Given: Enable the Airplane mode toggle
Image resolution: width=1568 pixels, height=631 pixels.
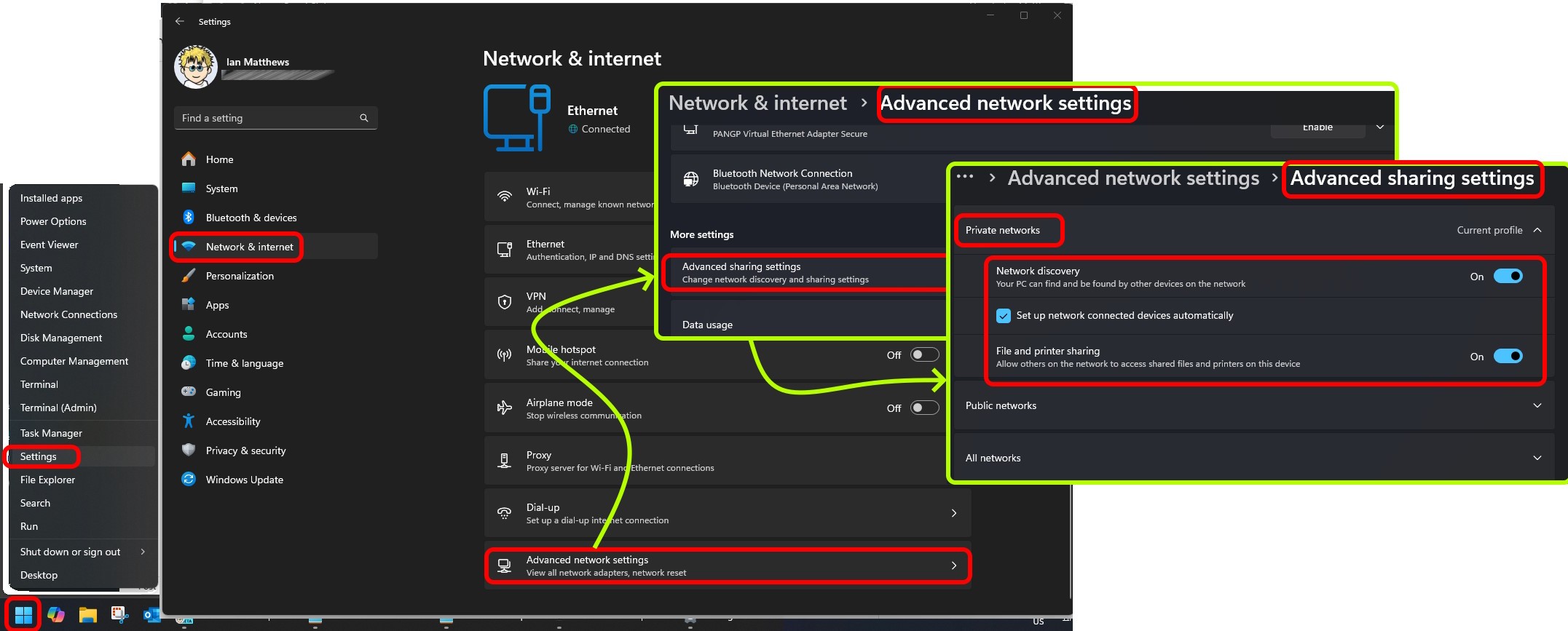Looking at the screenshot, I should tap(924, 408).
